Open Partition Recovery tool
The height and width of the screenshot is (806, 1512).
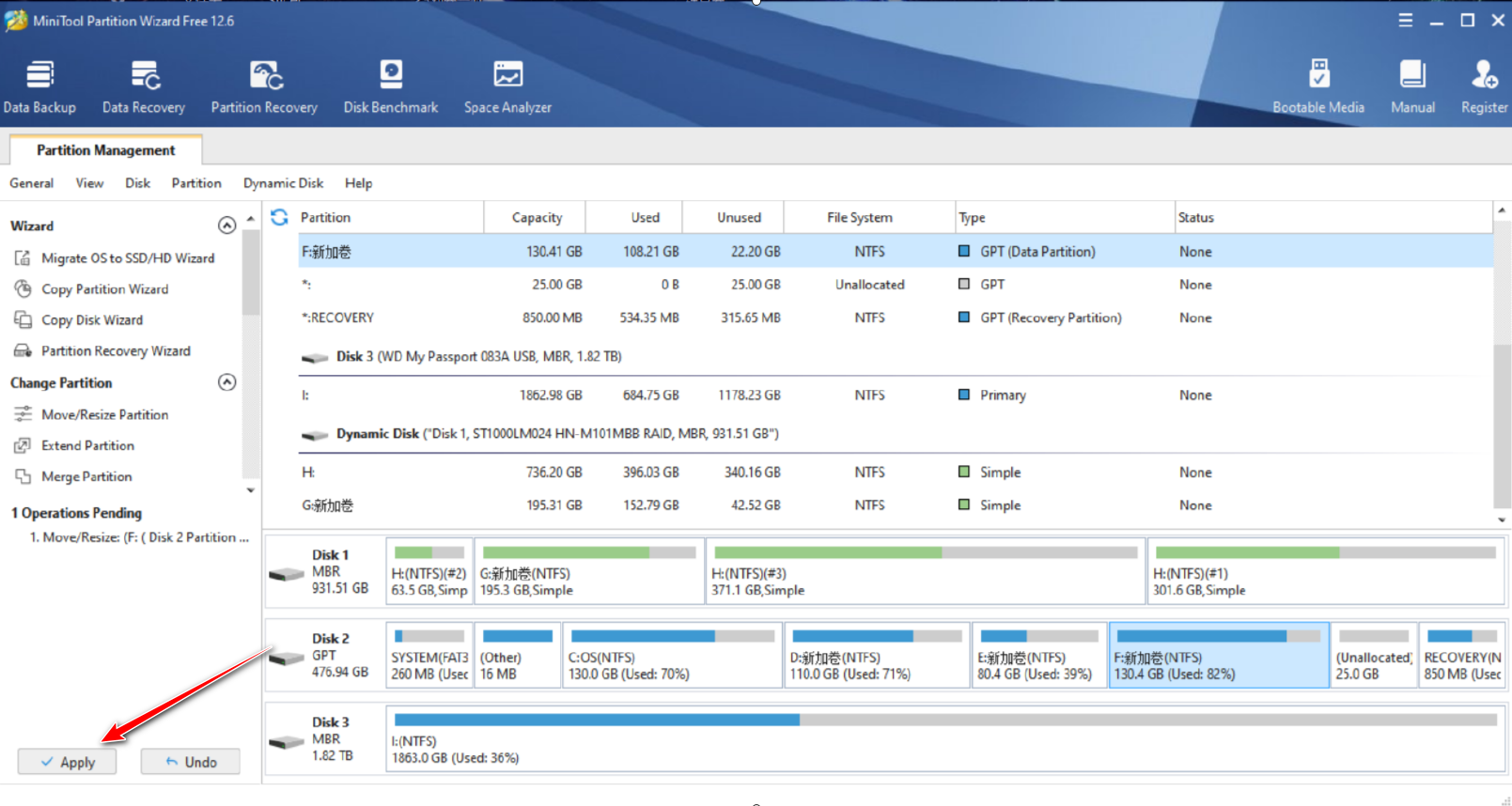(x=264, y=86)
